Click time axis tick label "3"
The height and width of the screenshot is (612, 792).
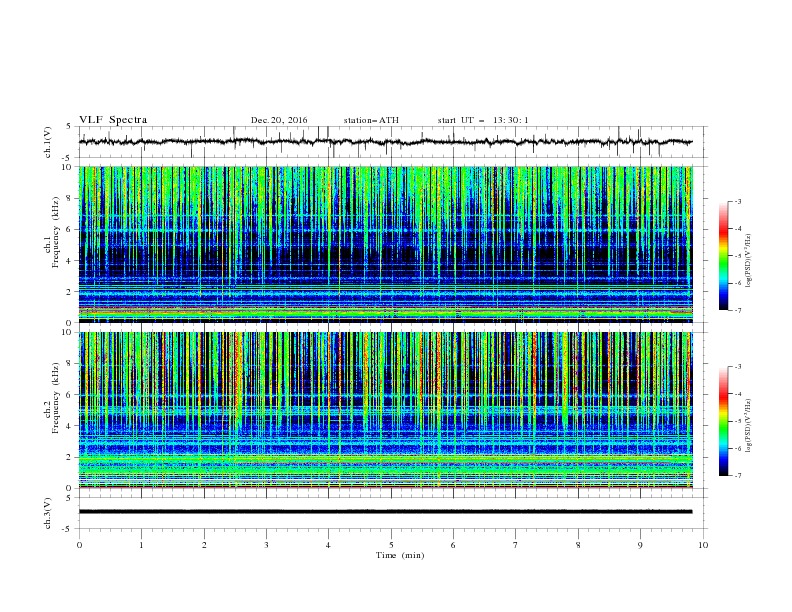click(266, 545)
